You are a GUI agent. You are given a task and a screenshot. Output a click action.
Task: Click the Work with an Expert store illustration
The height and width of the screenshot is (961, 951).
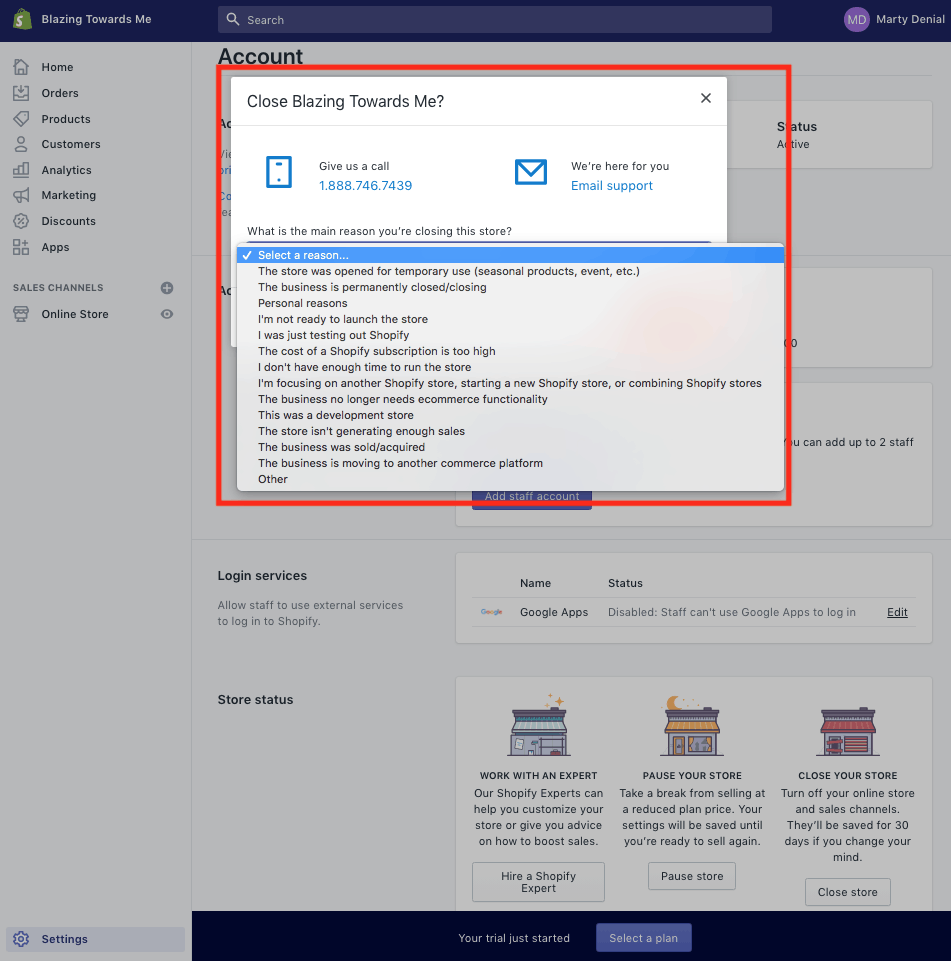(x=539, y=726)
